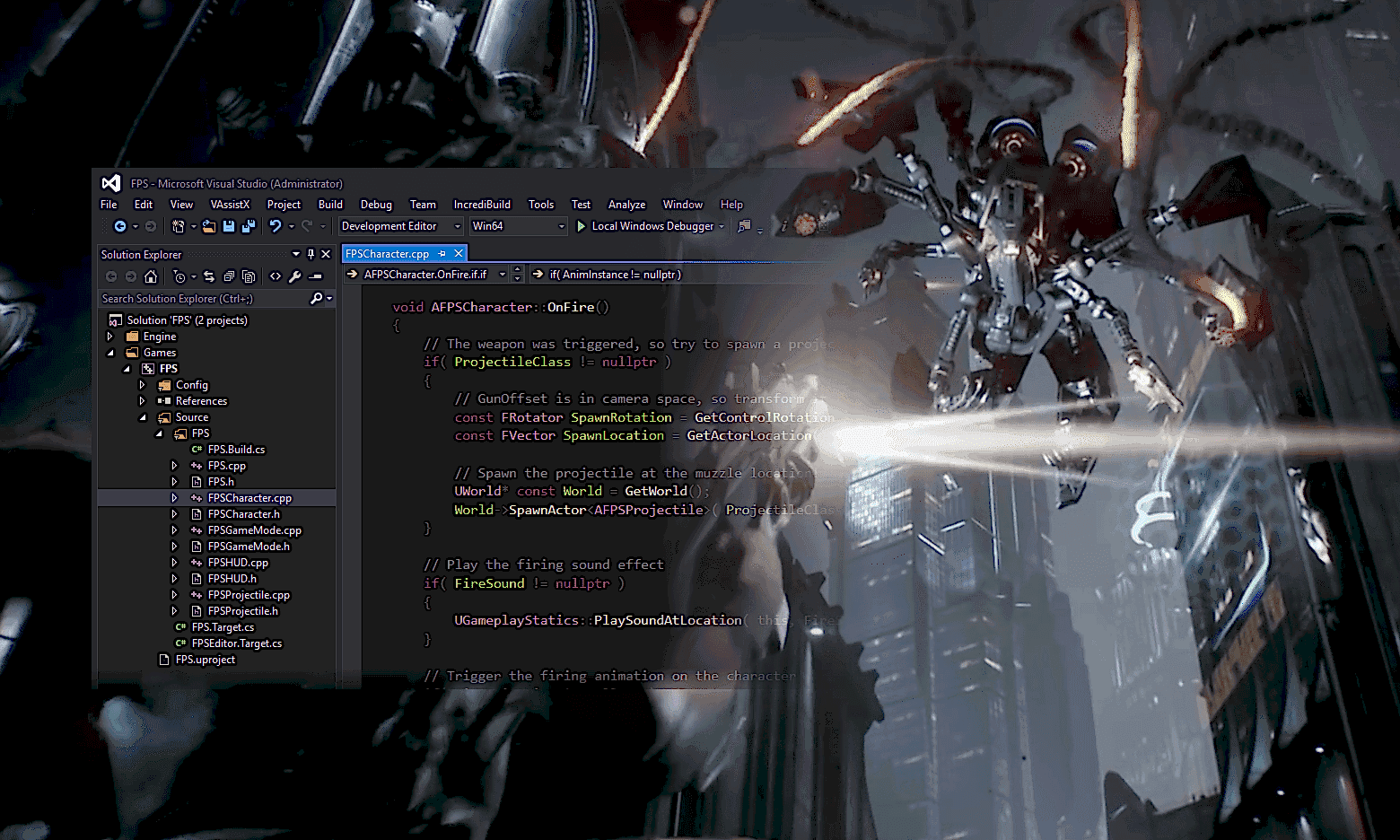This screenshot has width=1400, height=840.
Task: Toggle Sync with Active Document
Action: click(209, 276)
